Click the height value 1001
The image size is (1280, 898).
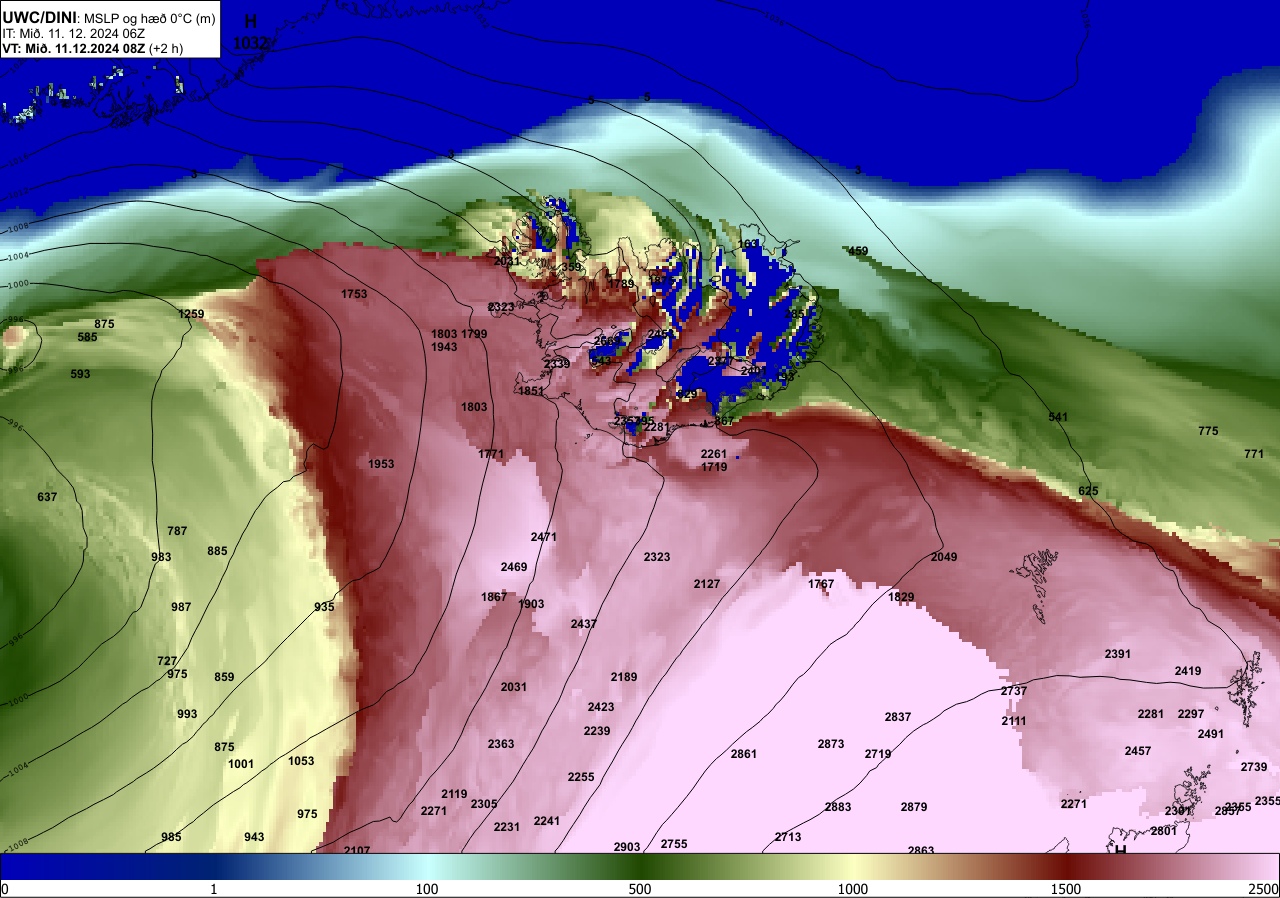241,764
